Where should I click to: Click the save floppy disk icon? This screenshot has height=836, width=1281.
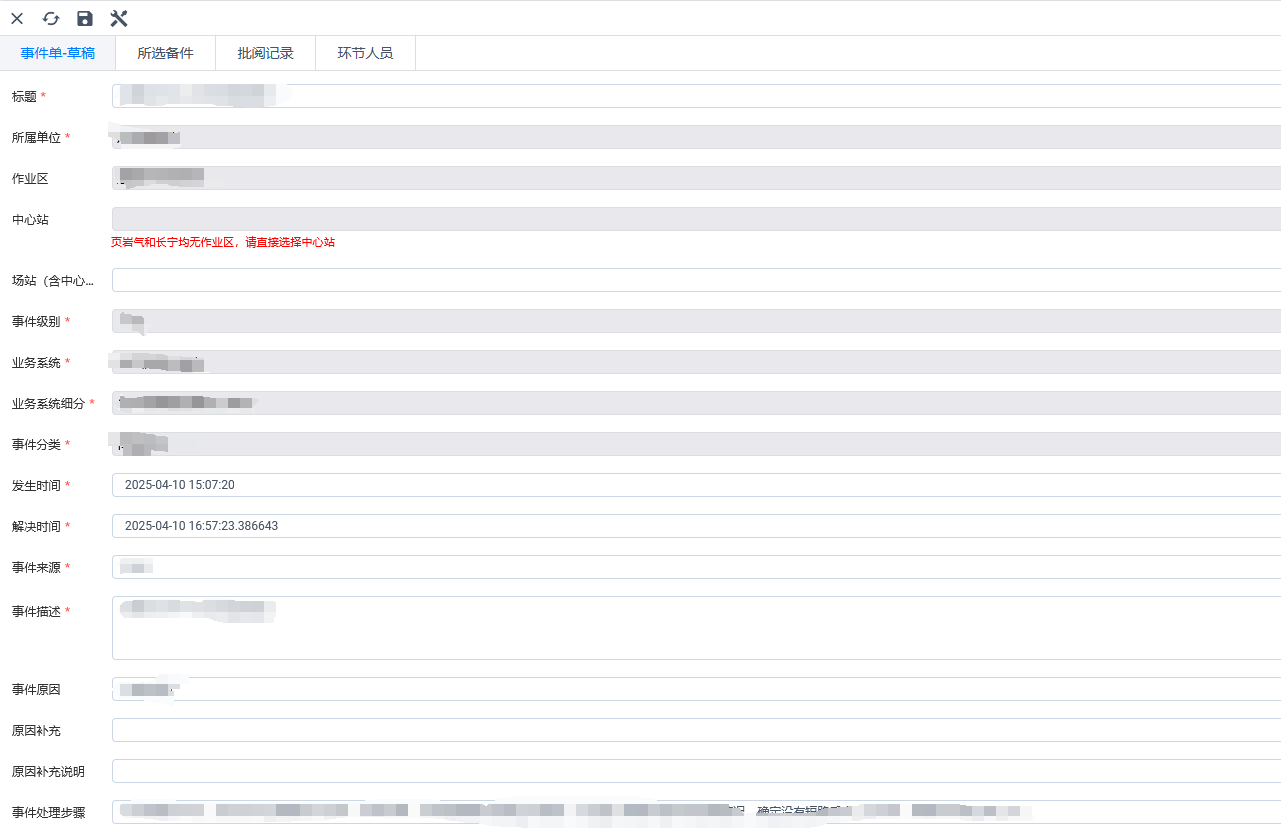point(85,18)
